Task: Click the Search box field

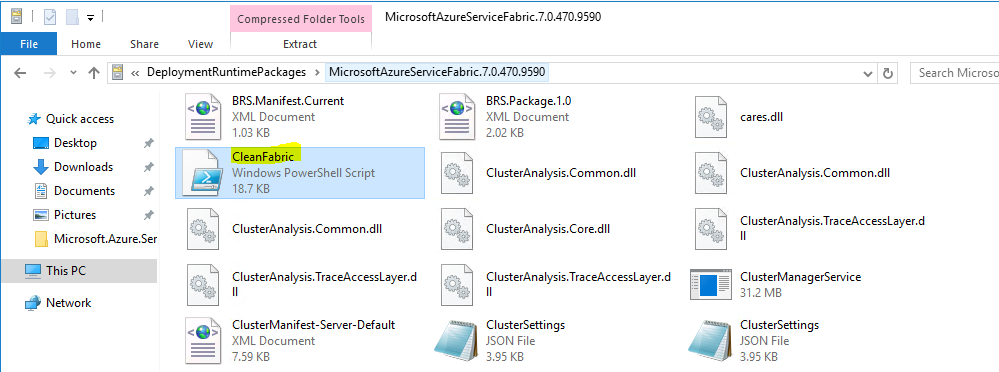Action: (x=954, y=73)
